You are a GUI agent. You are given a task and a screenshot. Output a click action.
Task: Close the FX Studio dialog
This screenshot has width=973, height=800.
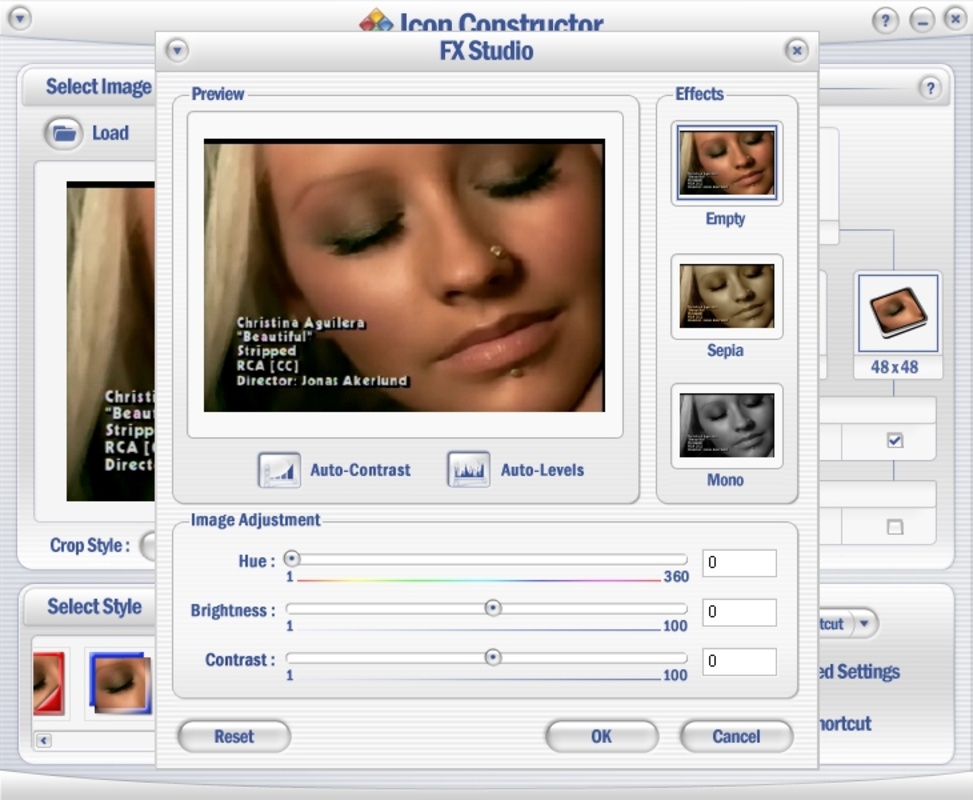tap(797, 50)
